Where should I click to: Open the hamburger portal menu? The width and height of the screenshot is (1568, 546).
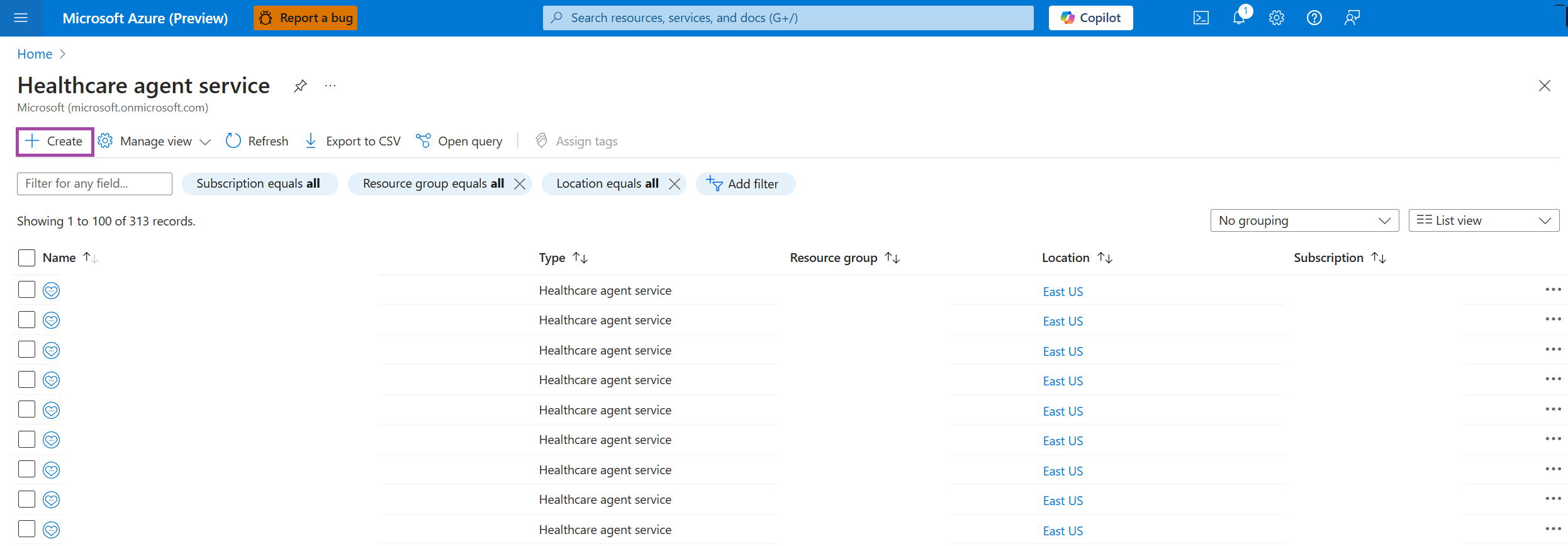(21, 18)
